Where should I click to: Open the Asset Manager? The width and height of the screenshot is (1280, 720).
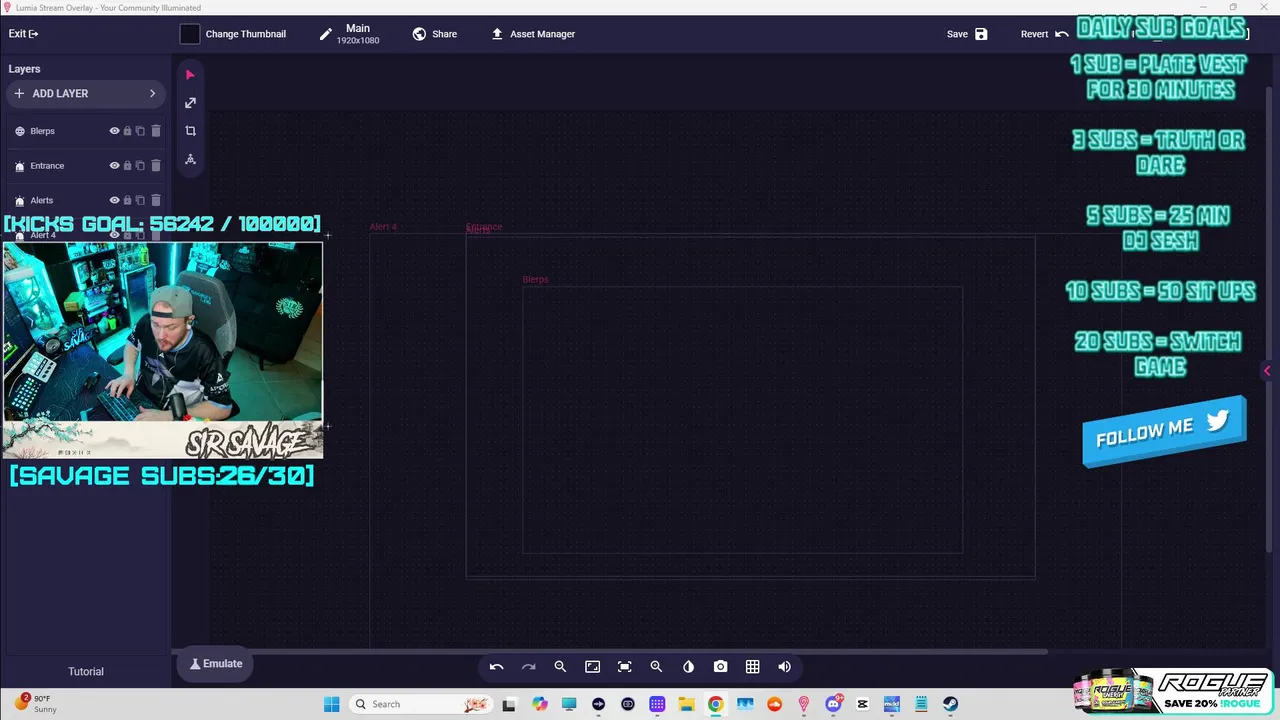(532, 34)
